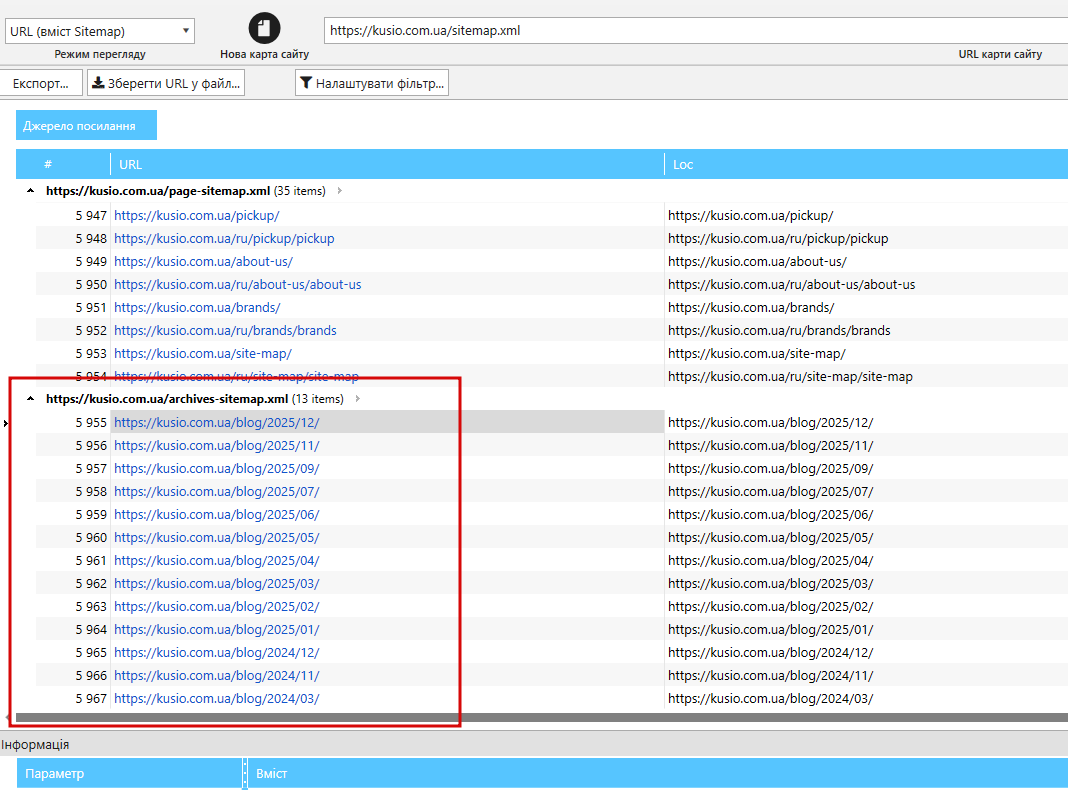Click arrow next to page-sitemap.xml (35 items)
The image size is (1068, 790).
[x=339, y=191]
